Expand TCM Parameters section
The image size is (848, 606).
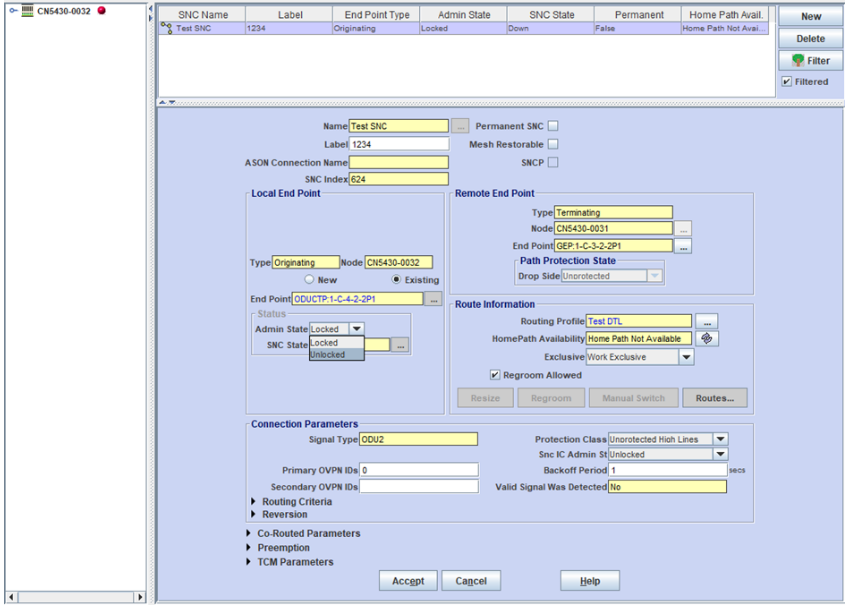(248, 562)
